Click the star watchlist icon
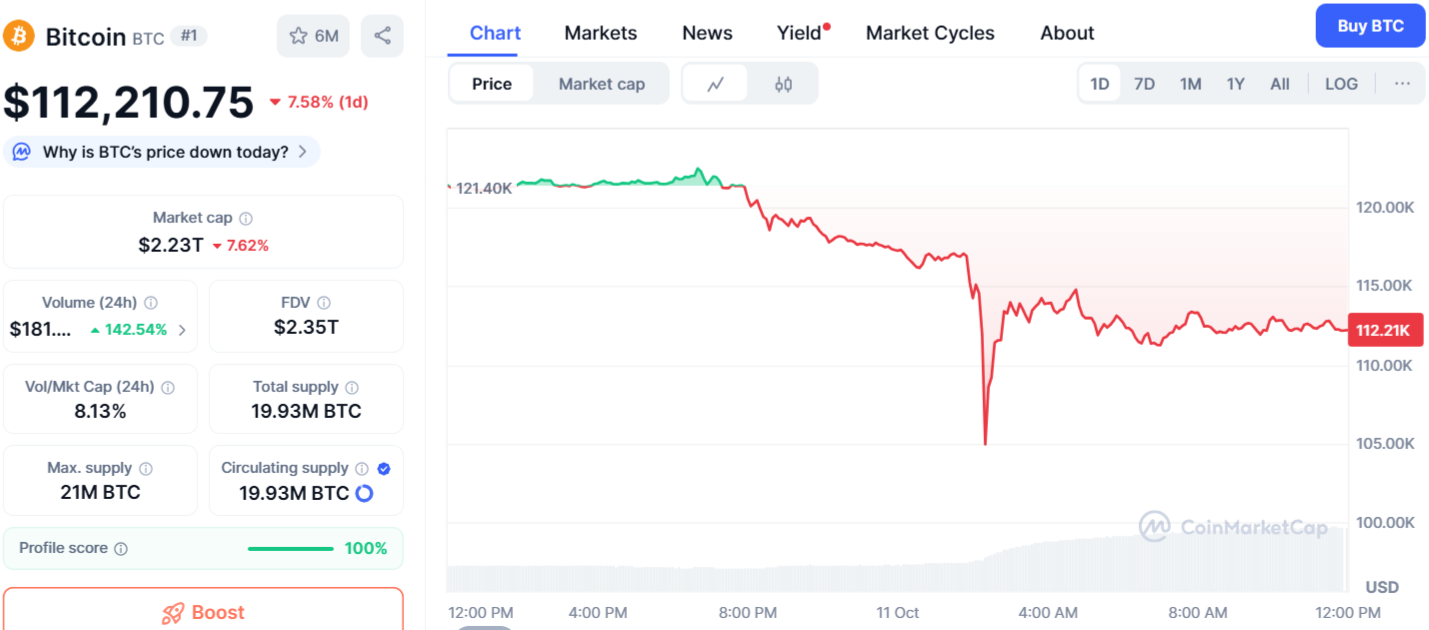Image resolution: width=1429 pixels, height=630 pixels. [299, 36]
